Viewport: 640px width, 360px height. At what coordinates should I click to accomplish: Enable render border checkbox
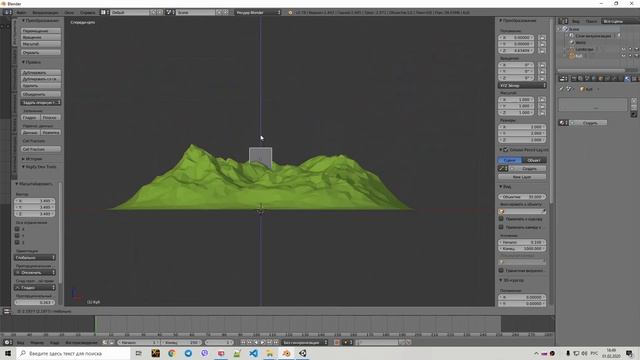tap(501, 270)
